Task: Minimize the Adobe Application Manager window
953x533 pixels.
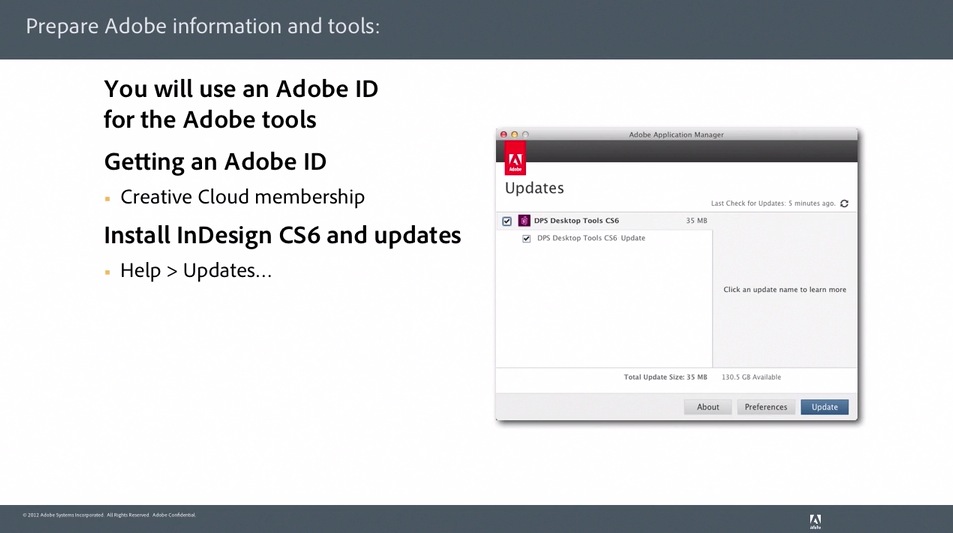Action: coord(514,134)
